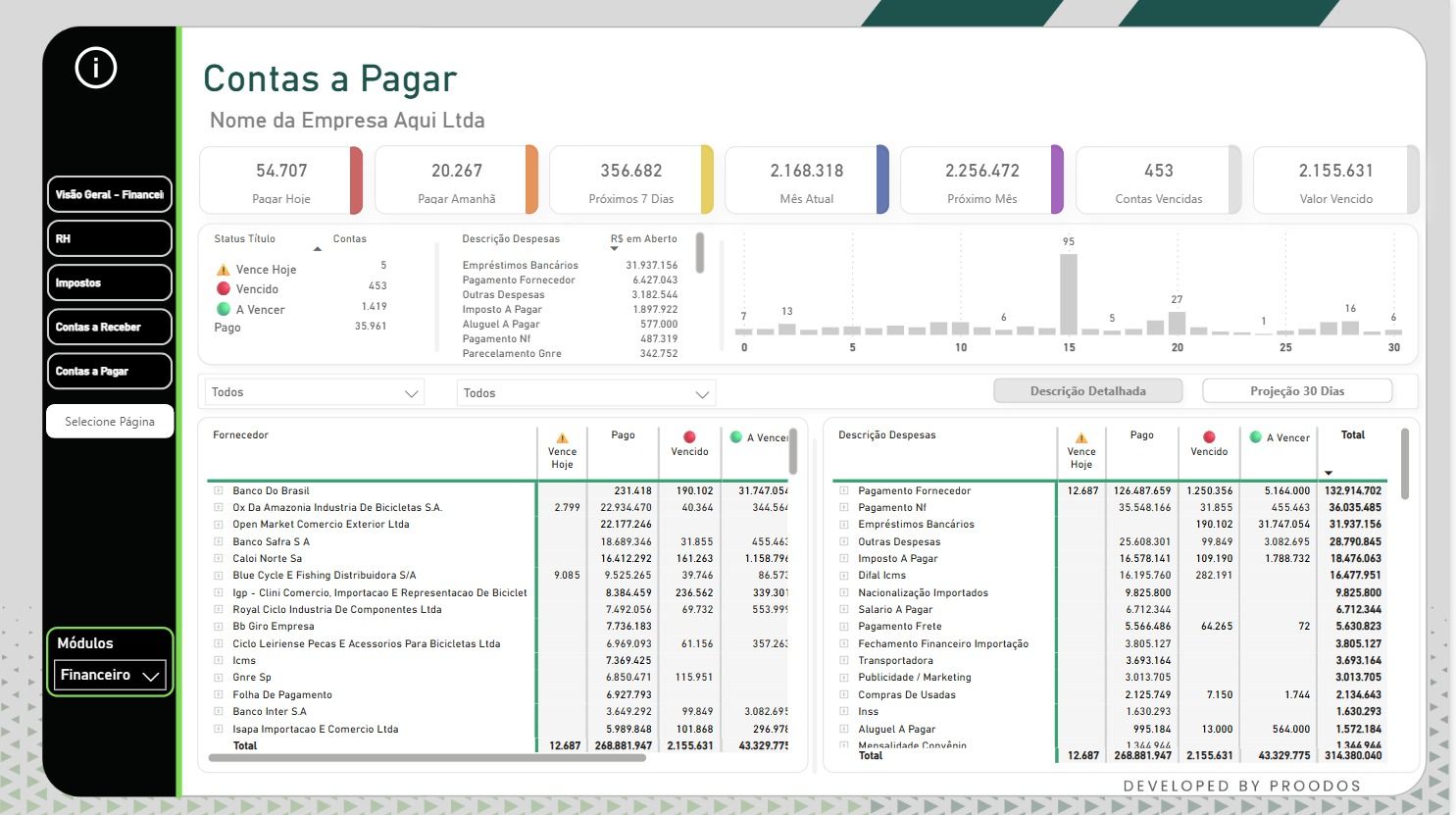Expand the Salario A Pagar expense row
The width and height of the screenshot is (1456, 815).
(844, 609)
